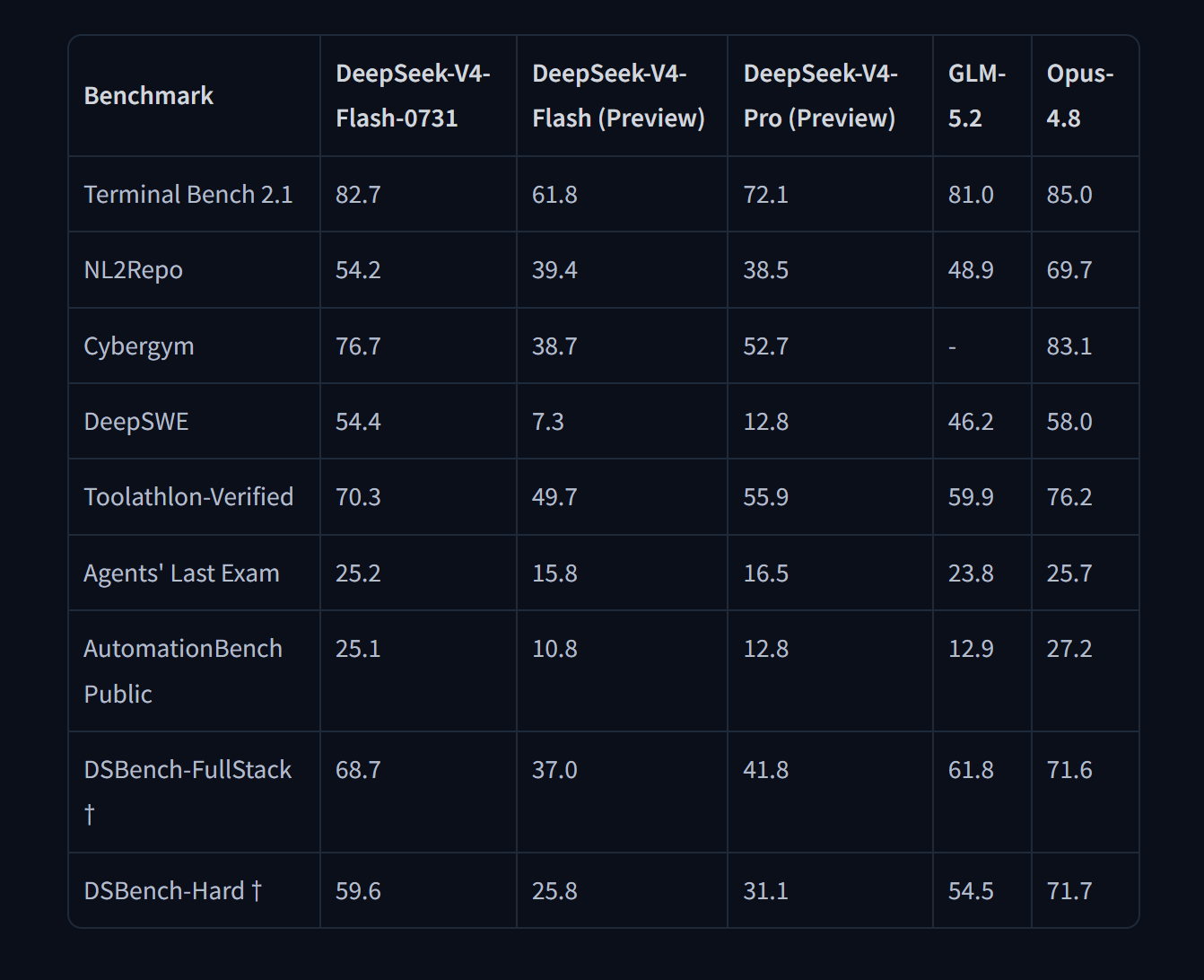Click 61.8 in the Terminal Bench 2.1 row
This screenshot has height=980, width=1204.
(554, 195)
